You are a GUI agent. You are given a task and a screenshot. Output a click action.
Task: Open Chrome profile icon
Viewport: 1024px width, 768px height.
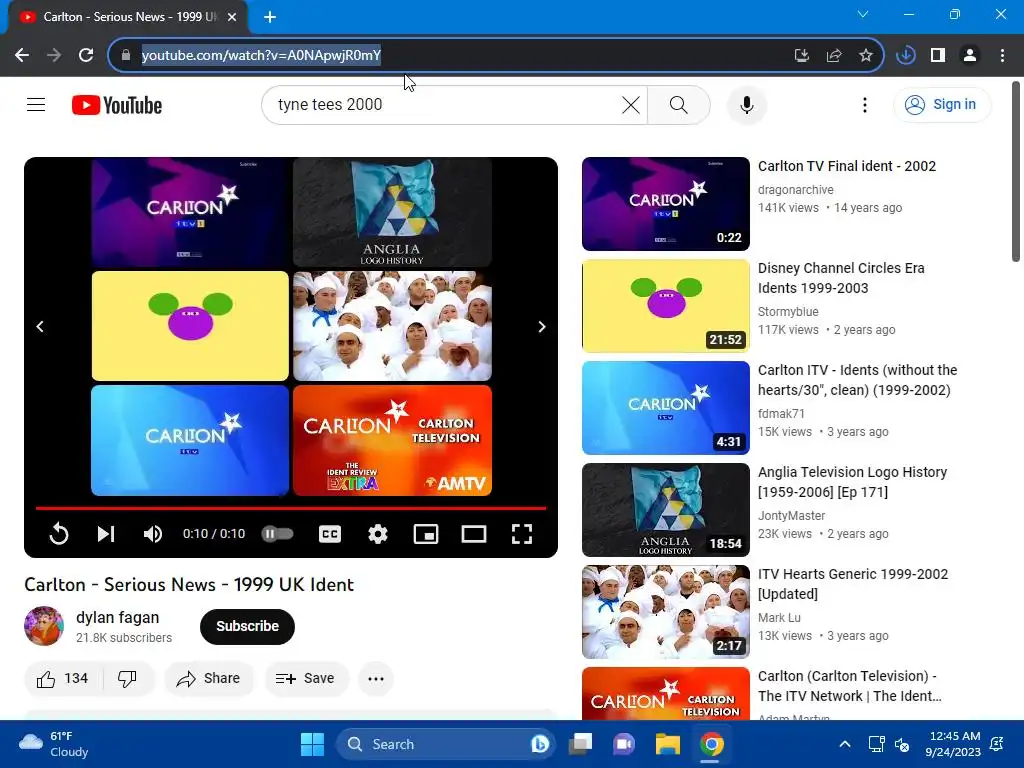coord(970,56)
